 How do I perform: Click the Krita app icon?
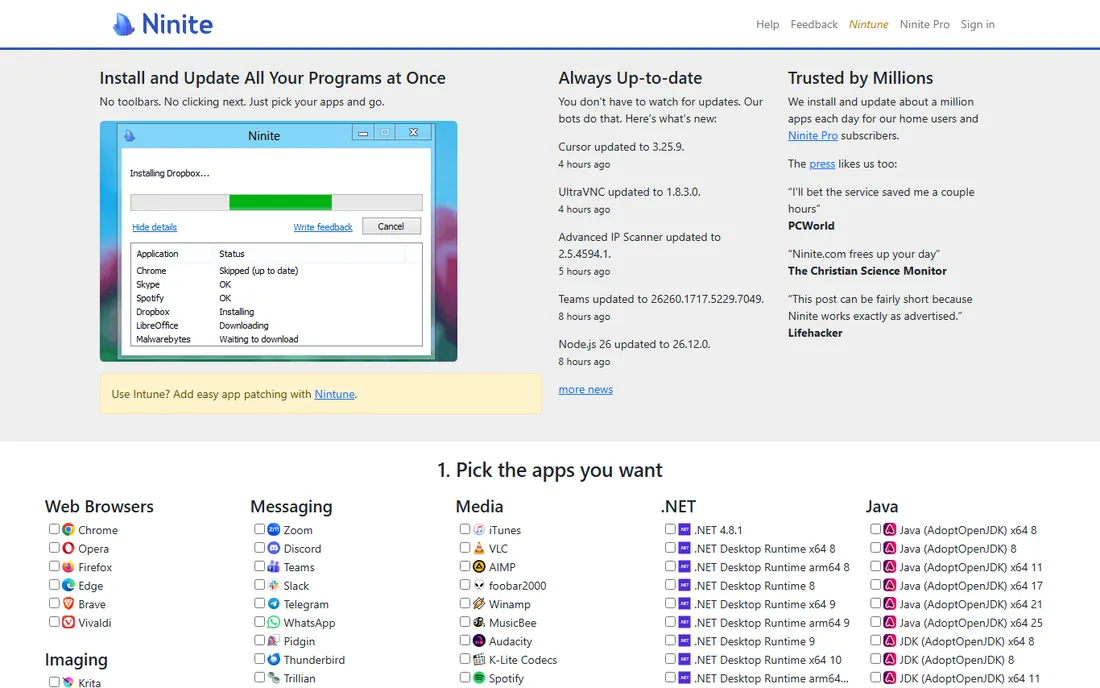point(68,682)
